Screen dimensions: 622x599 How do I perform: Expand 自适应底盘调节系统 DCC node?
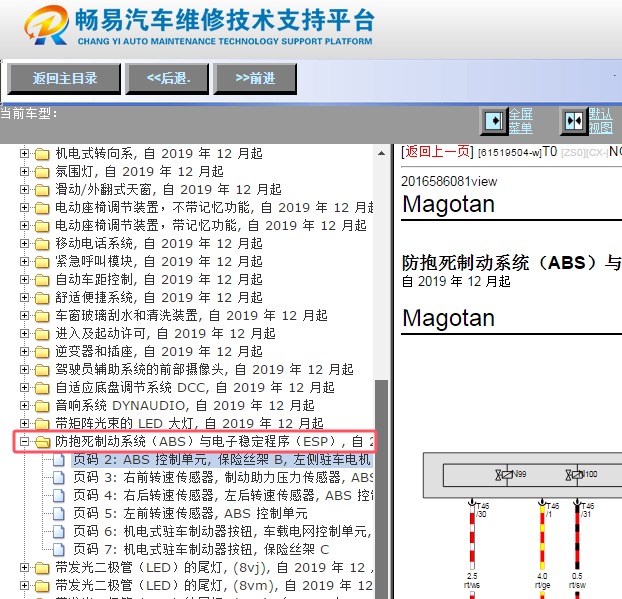(24, 387)
